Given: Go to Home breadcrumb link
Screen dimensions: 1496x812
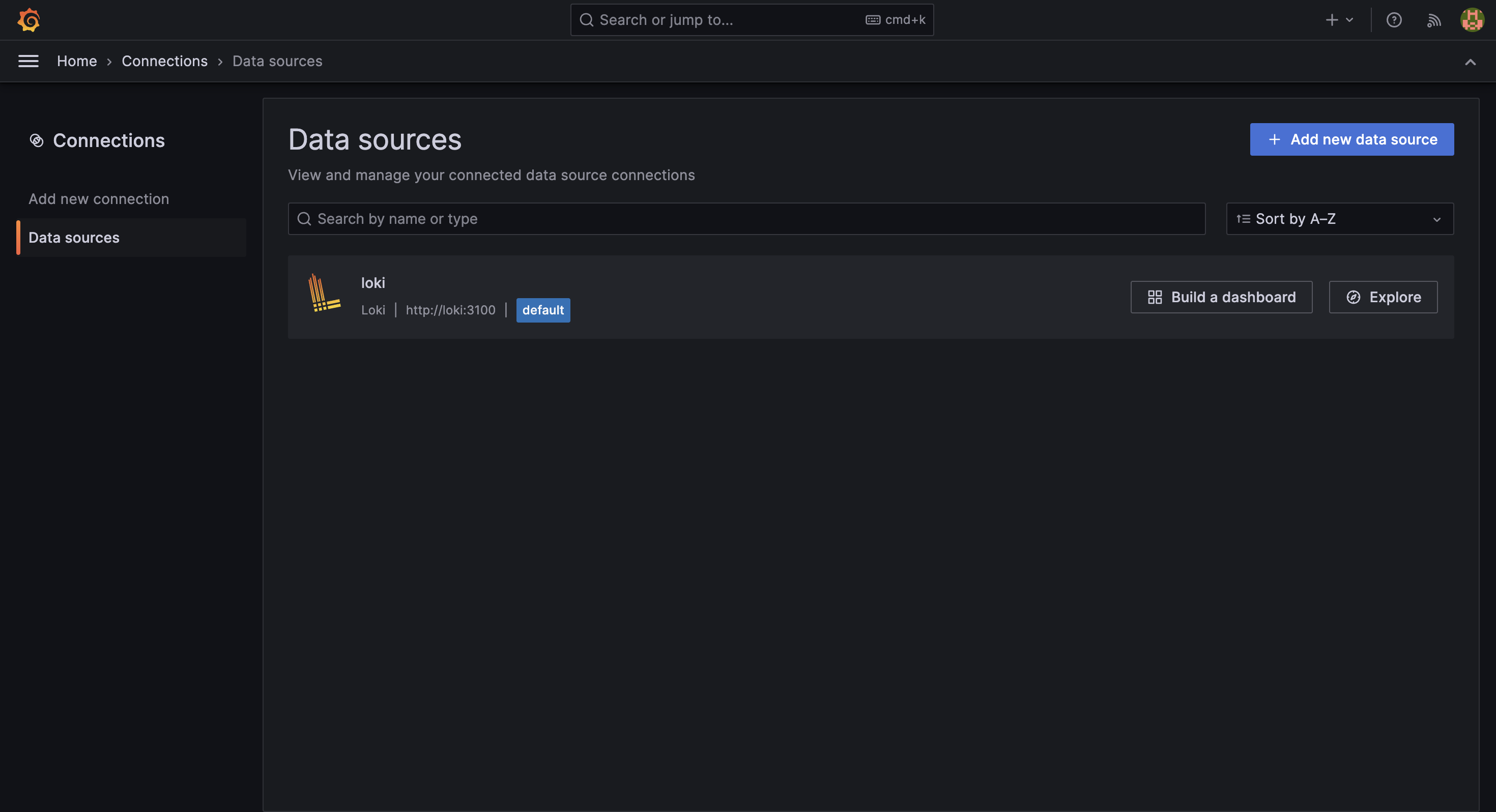Looking at the screenshot, I should tap(77, 61).
